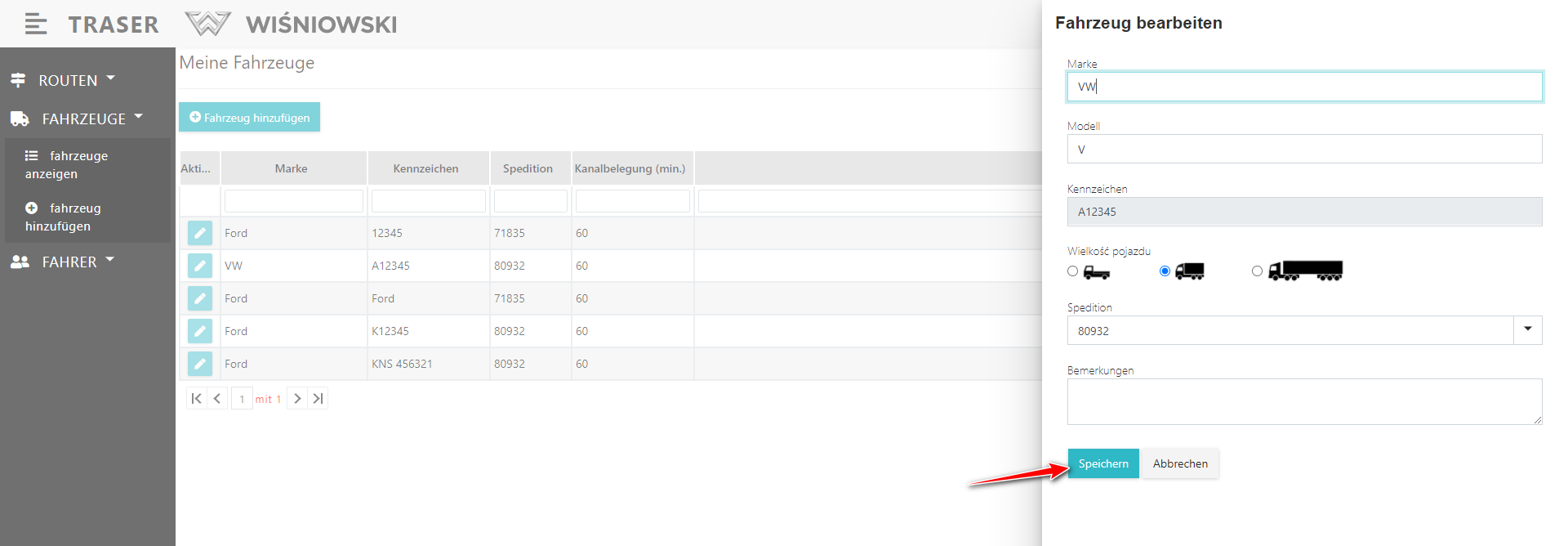Click the Bemerkungen text area
The width and height of the screenshot is (1568, 546).
point(1303,401)
